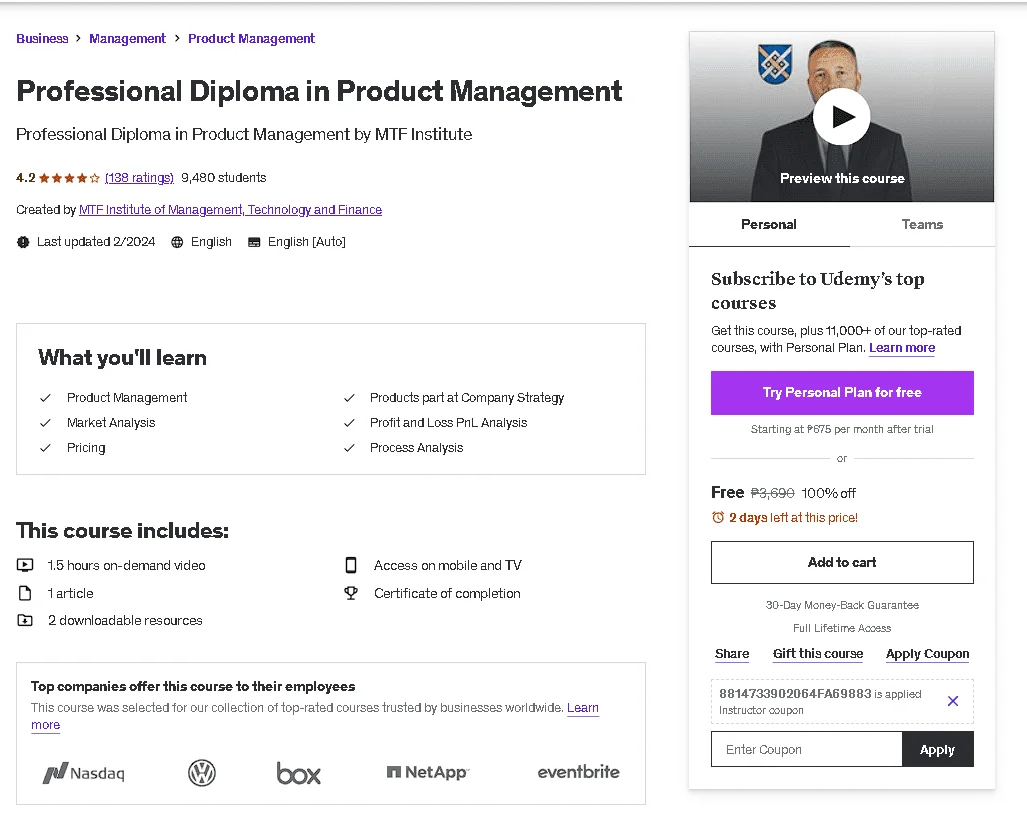Click checkmark beside Process Analysis

(349, 447)
